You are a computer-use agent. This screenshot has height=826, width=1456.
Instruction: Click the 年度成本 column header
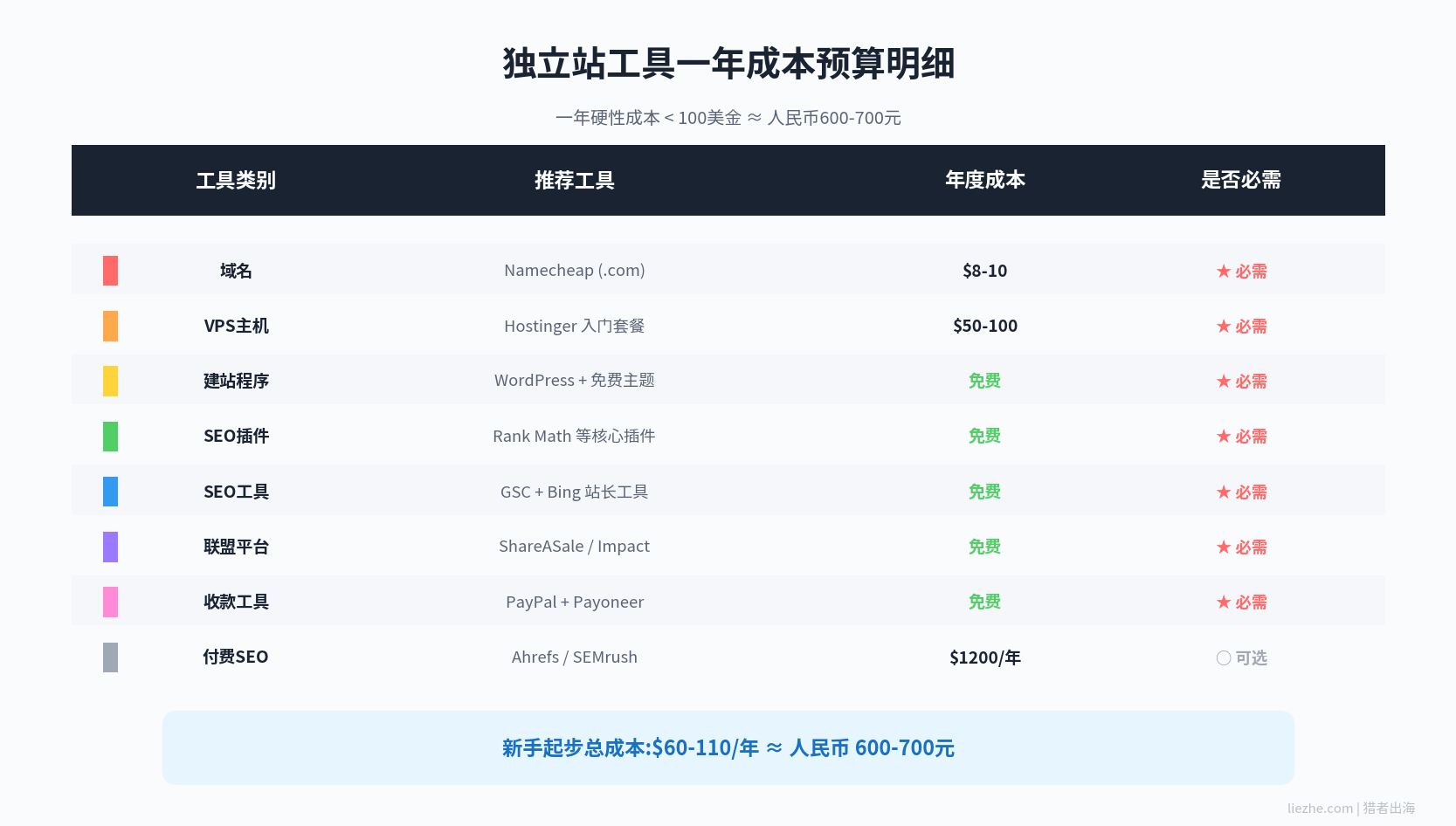coord(985,180)
